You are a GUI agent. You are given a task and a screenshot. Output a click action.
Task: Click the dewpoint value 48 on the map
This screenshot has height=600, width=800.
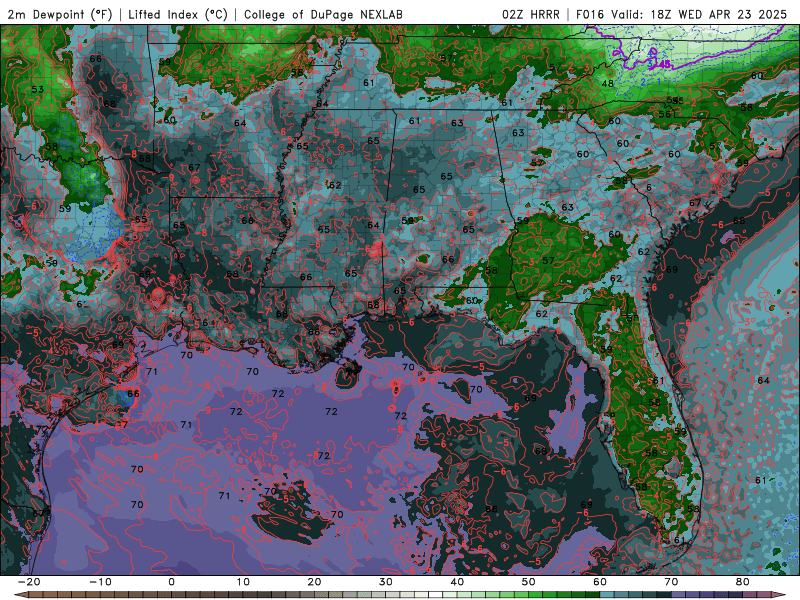point(607,83)
